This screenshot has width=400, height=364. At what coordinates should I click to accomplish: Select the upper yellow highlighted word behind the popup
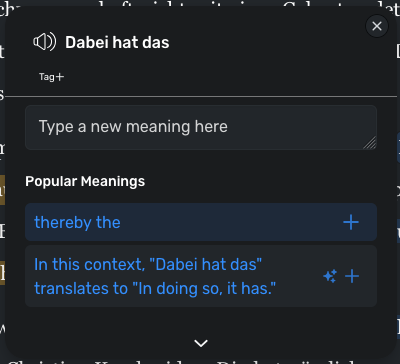click(2, 190)
